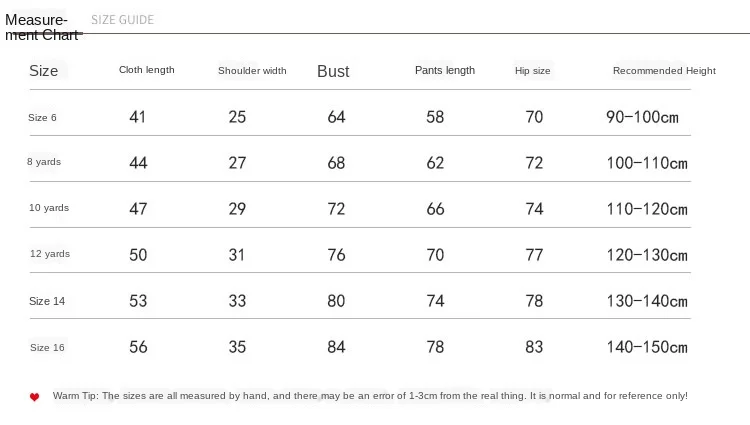Click the Pants length column header
This screenshot has width=750, height=425.
[445, 70]
